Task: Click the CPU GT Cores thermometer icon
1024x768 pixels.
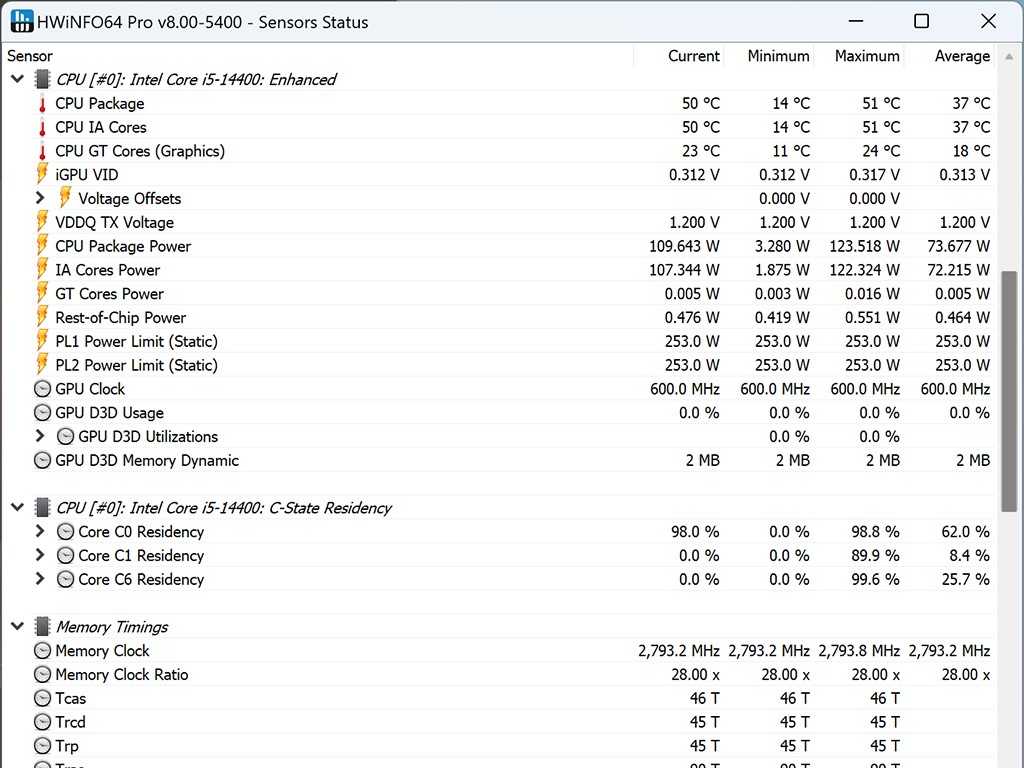Action: coord(42,152)
